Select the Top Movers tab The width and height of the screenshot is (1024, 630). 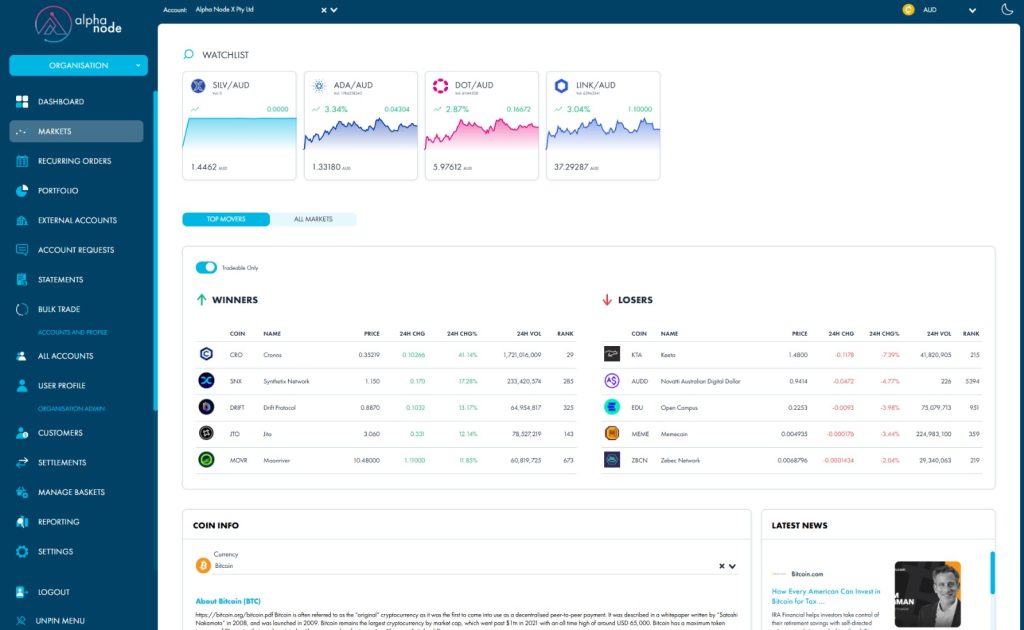[226, 219]
